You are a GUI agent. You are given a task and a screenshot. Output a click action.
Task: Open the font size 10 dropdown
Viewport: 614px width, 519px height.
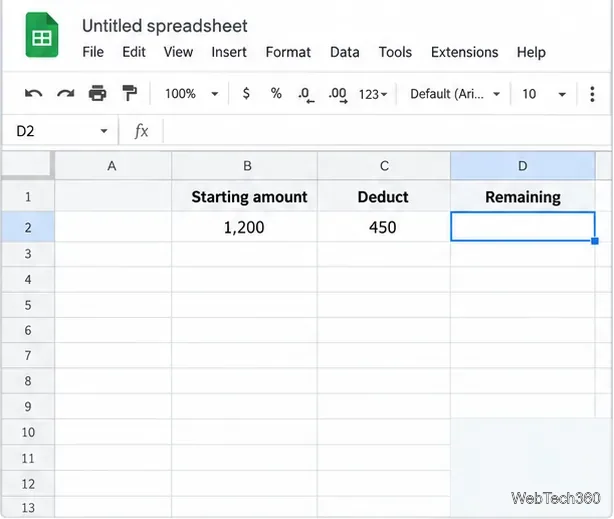[x=544, y=94]
